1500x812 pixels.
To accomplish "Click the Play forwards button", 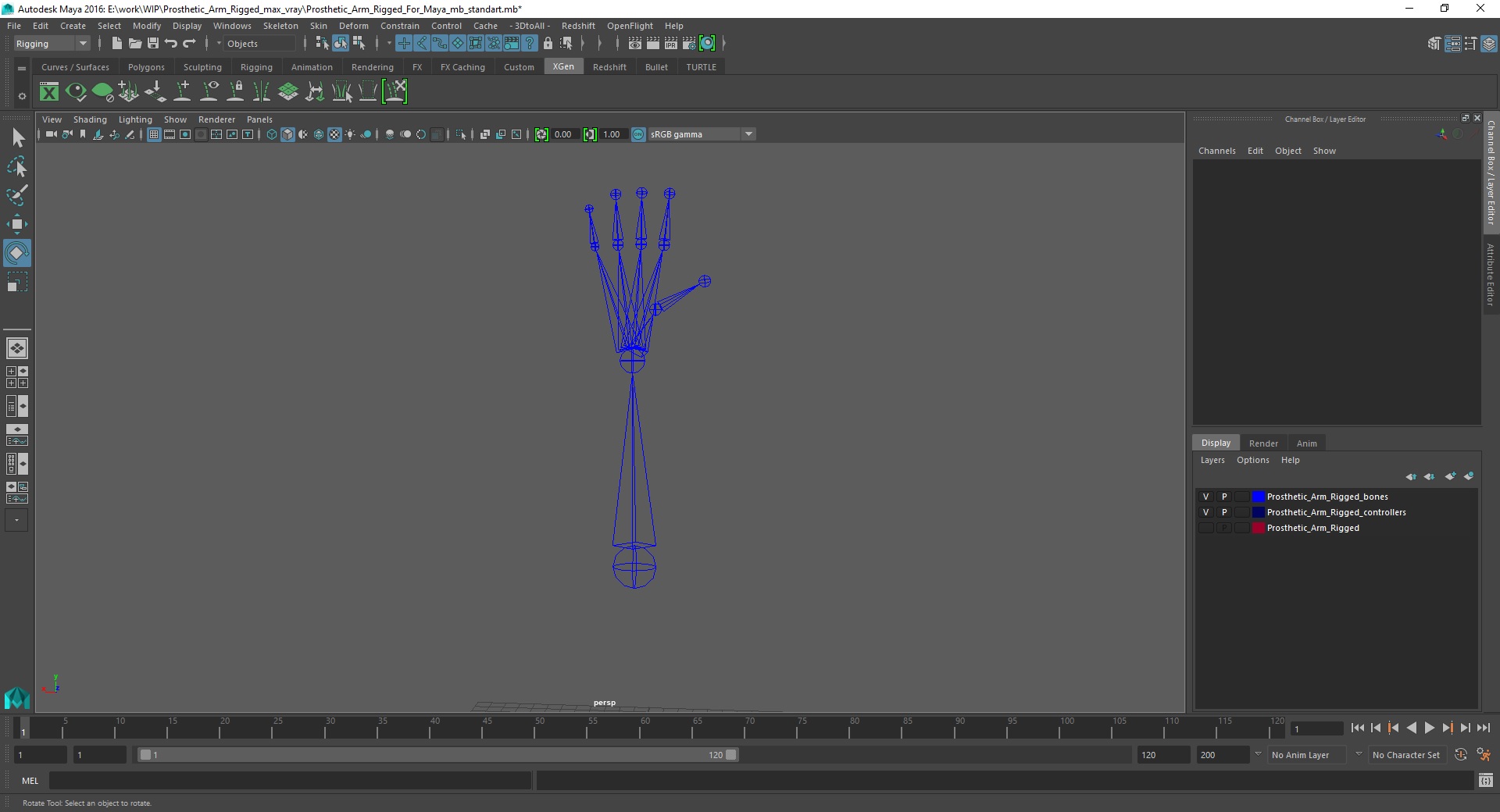I will pos(1429,728).
